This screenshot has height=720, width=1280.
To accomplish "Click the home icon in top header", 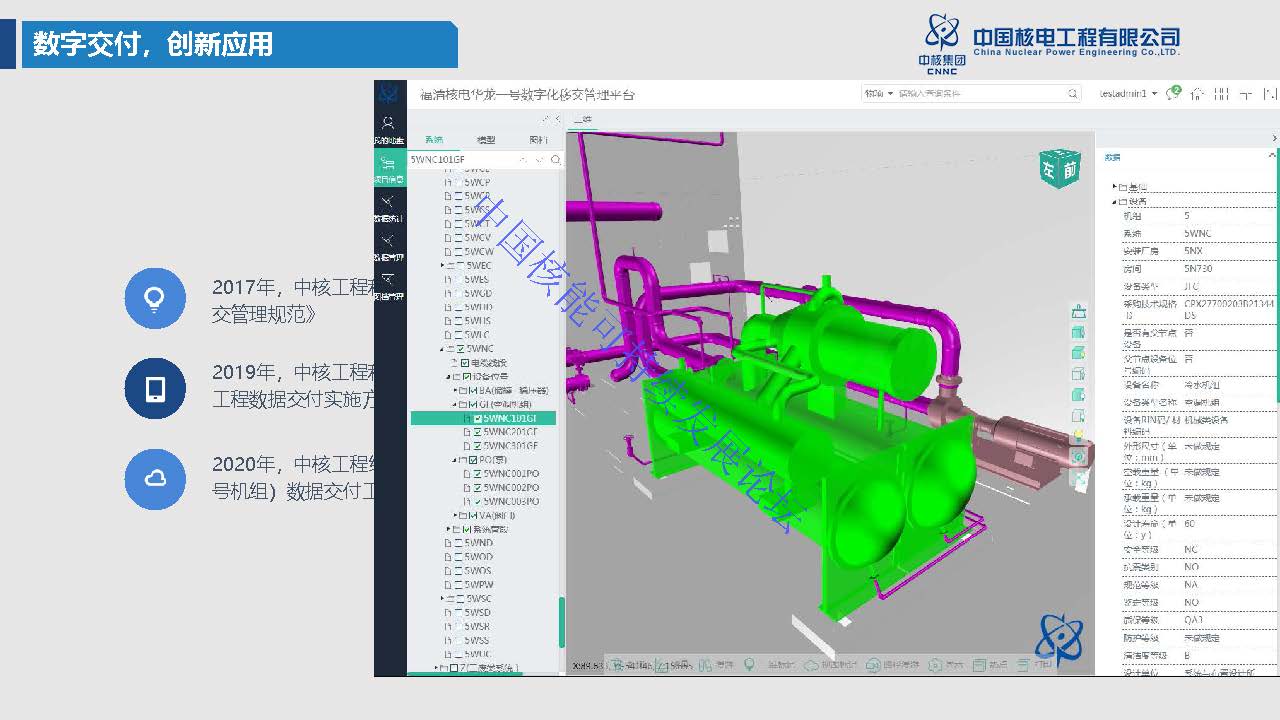I will [x=1197, y=94].
